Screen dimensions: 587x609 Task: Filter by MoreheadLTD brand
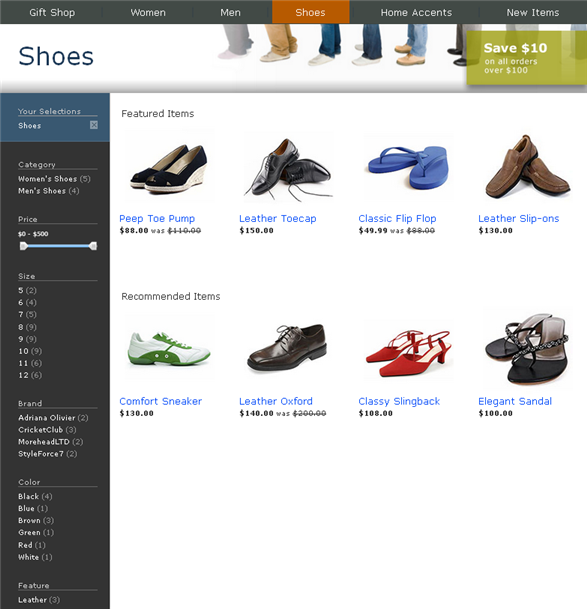point(51,442)
